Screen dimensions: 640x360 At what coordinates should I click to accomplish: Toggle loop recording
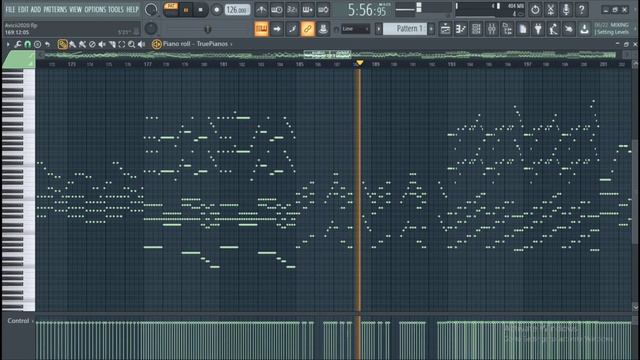323,10
